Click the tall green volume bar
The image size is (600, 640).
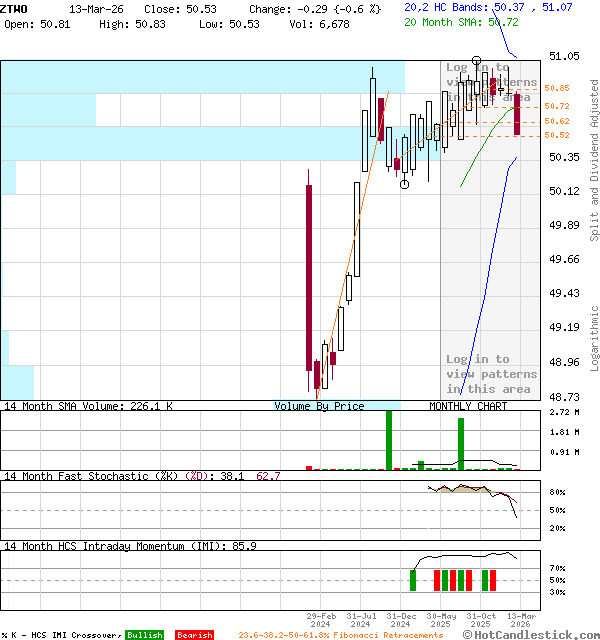pyautogui.click(x=389, y=439)
